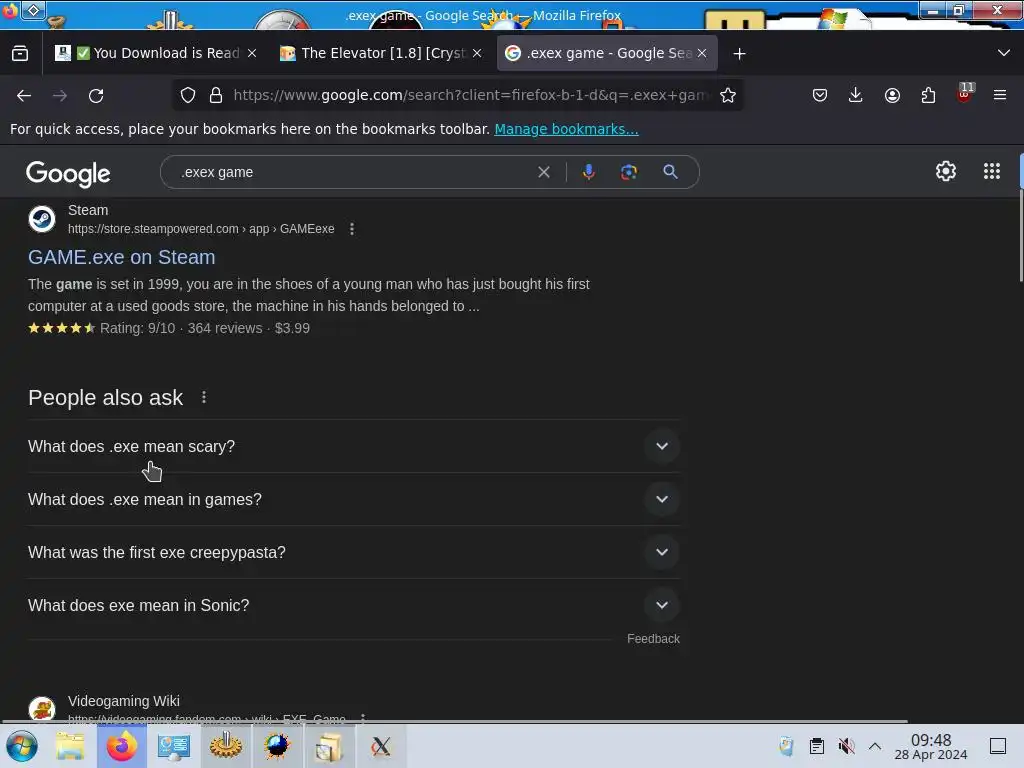Click the uBlock extension icon with badge 11
The width and height of the screenshot is (1024, 768).
pyautogui.click(x=965, y=93)
